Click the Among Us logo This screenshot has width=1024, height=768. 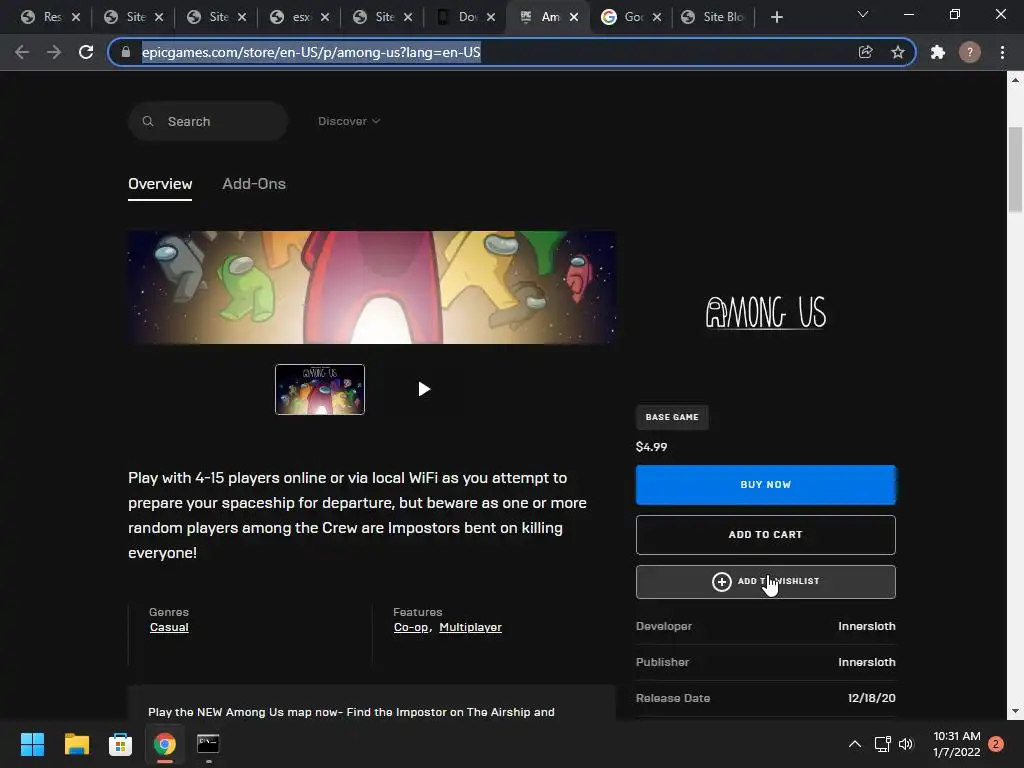(765, 312)
